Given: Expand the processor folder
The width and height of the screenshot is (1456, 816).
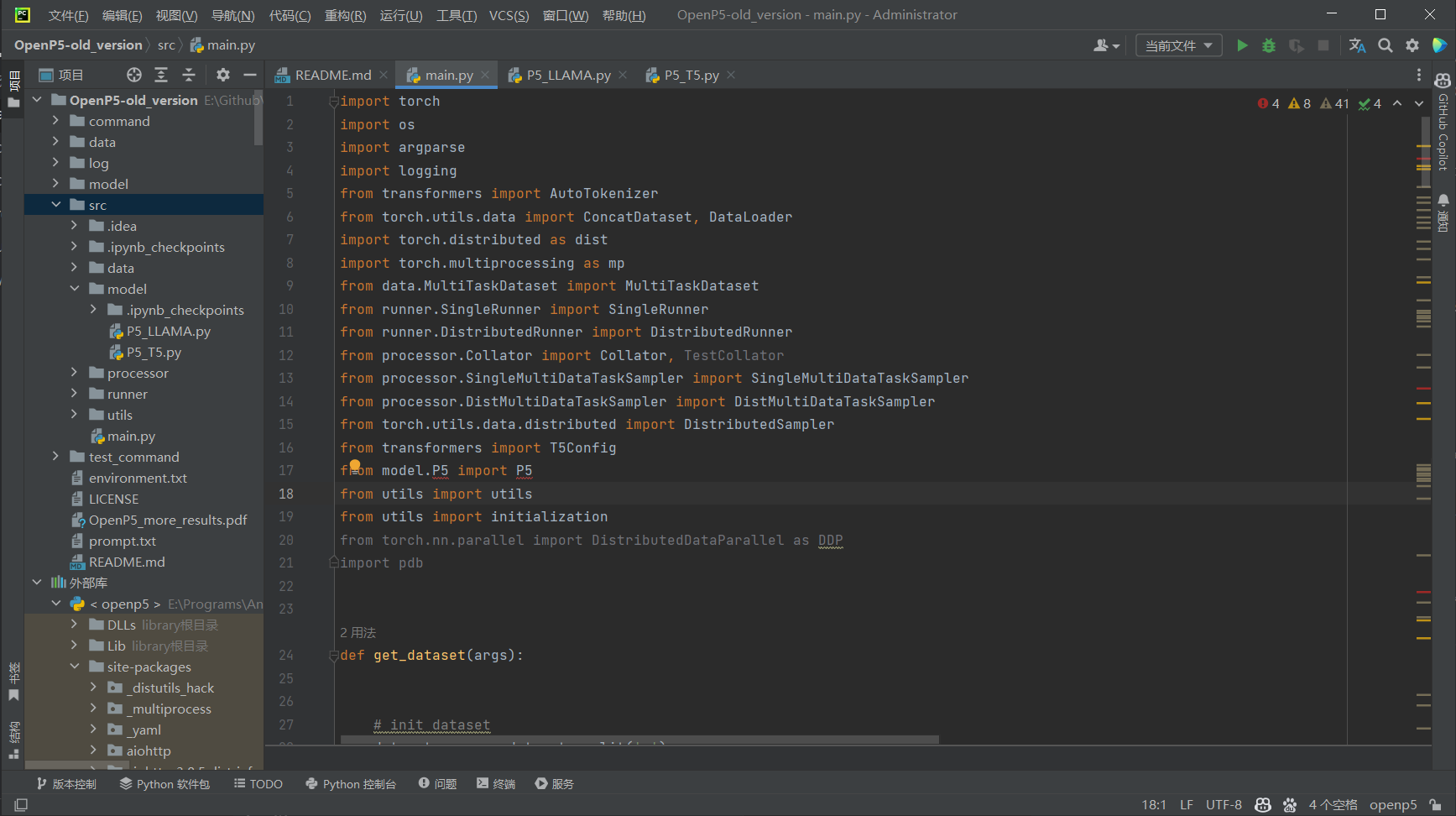Looking at the screenshot, I should point(75,373).
